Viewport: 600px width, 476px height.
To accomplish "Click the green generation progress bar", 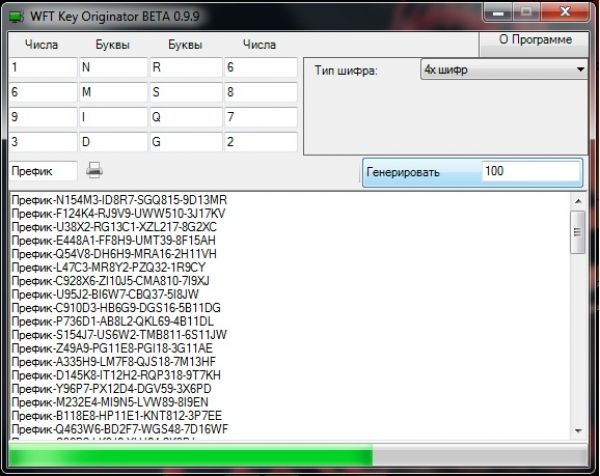I will [x=298, y=456].
